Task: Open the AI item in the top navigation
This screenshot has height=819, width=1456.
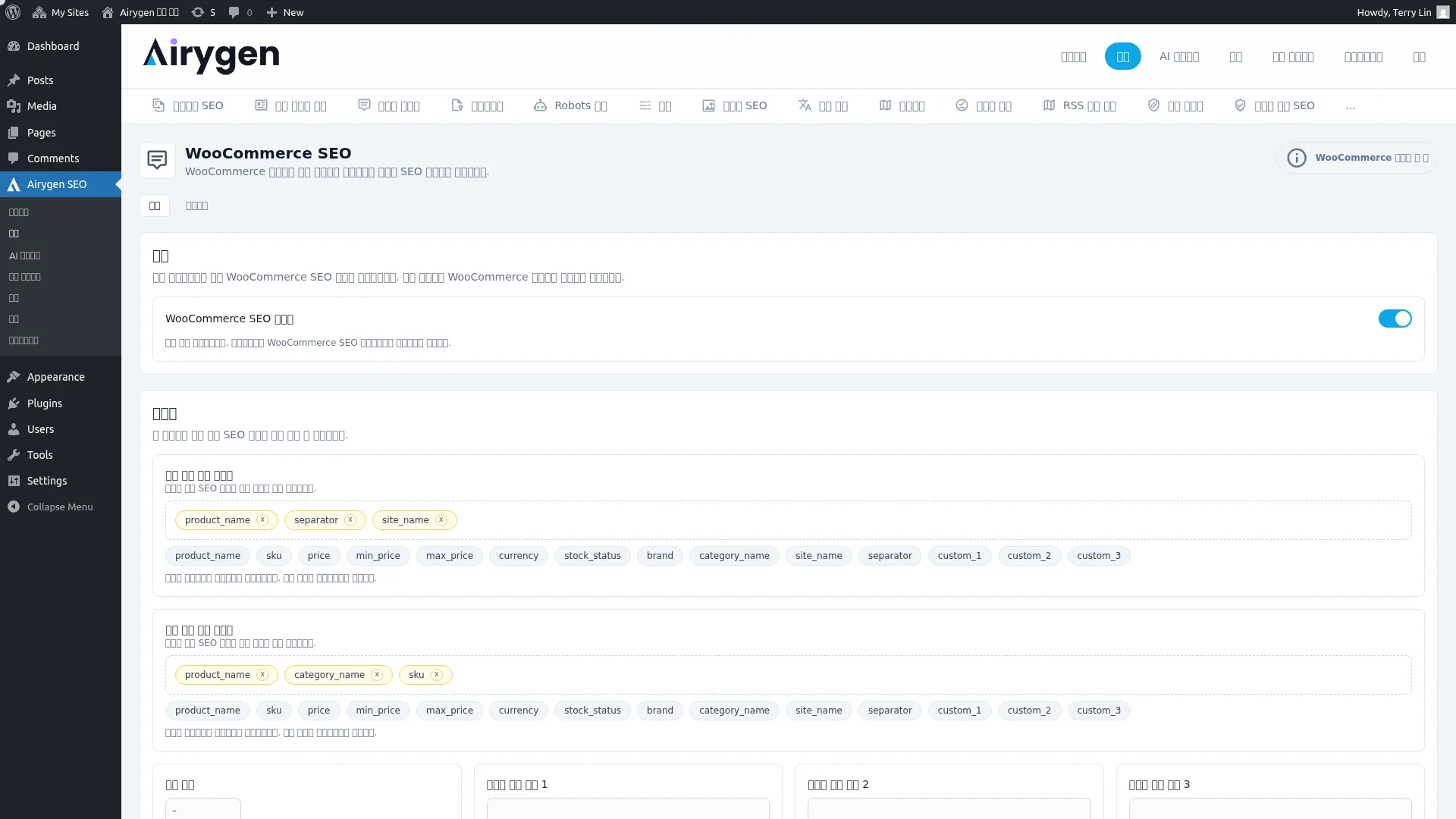Action: (x=1178, y=57)
